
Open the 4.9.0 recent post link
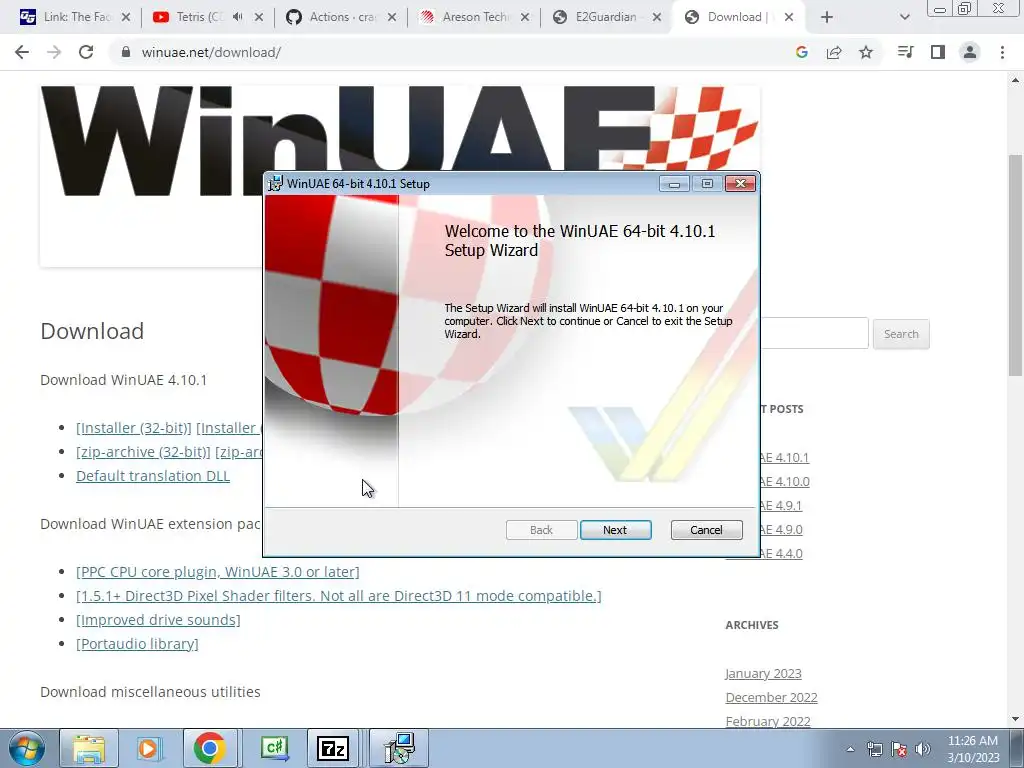point(781,530)
